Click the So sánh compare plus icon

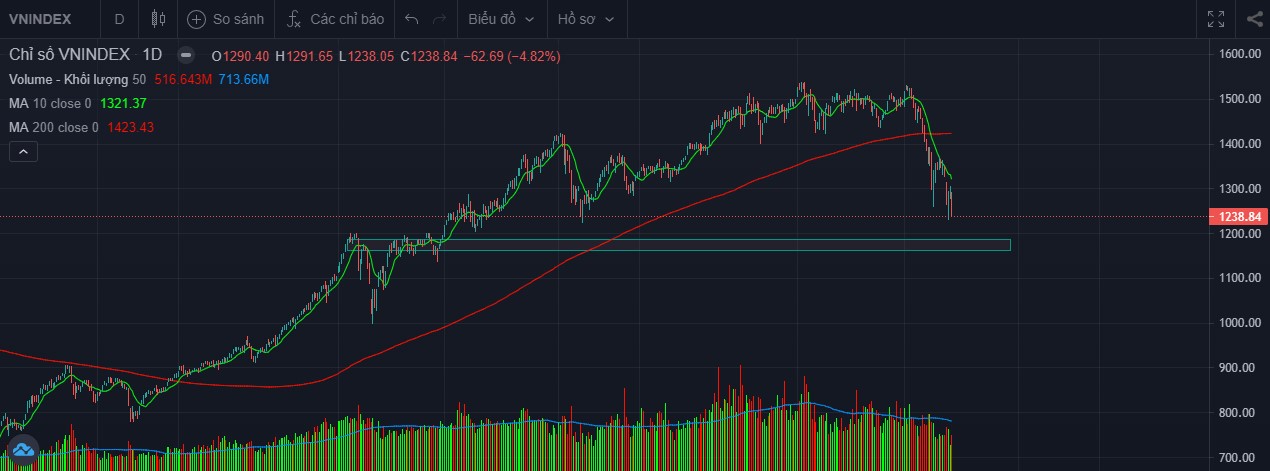pyautogui.click(x=197, y=19)
